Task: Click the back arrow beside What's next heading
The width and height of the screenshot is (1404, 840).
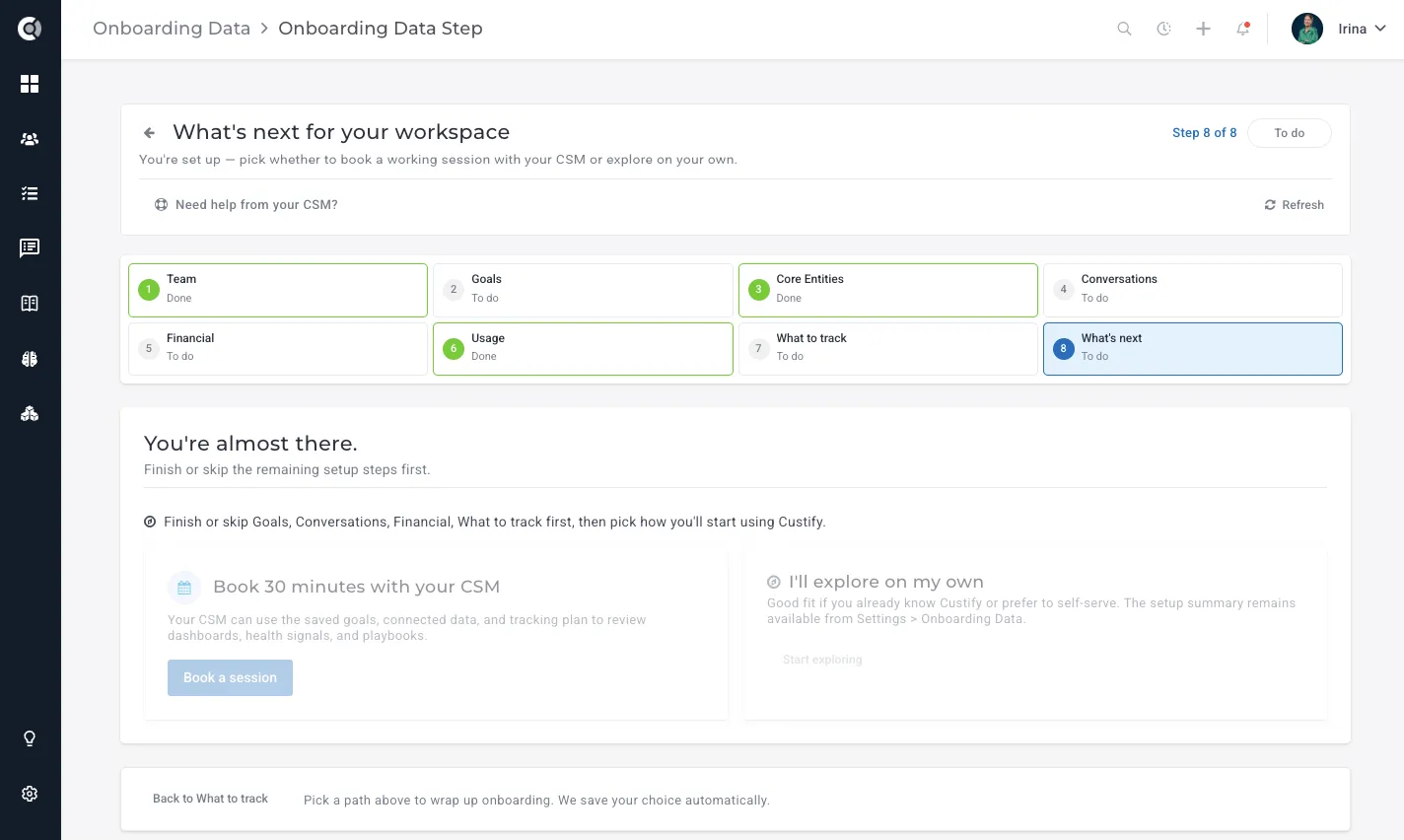Action: coord(150,132)
